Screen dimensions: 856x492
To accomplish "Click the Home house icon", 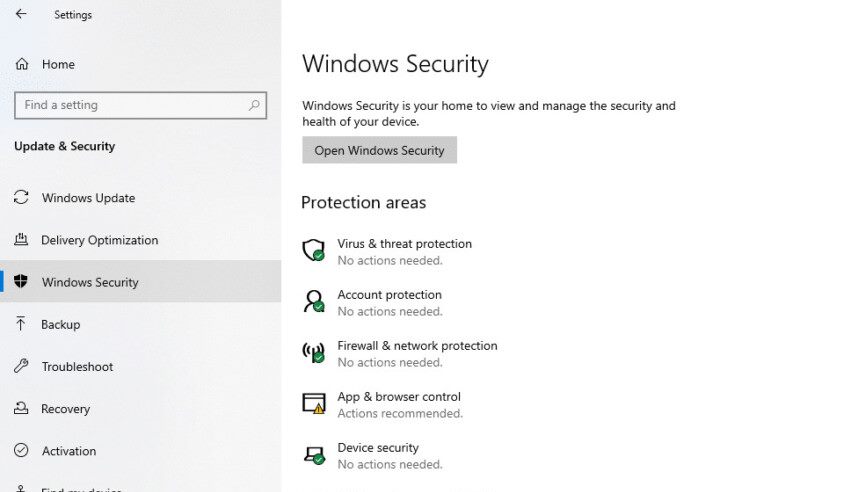I will 22,64.
